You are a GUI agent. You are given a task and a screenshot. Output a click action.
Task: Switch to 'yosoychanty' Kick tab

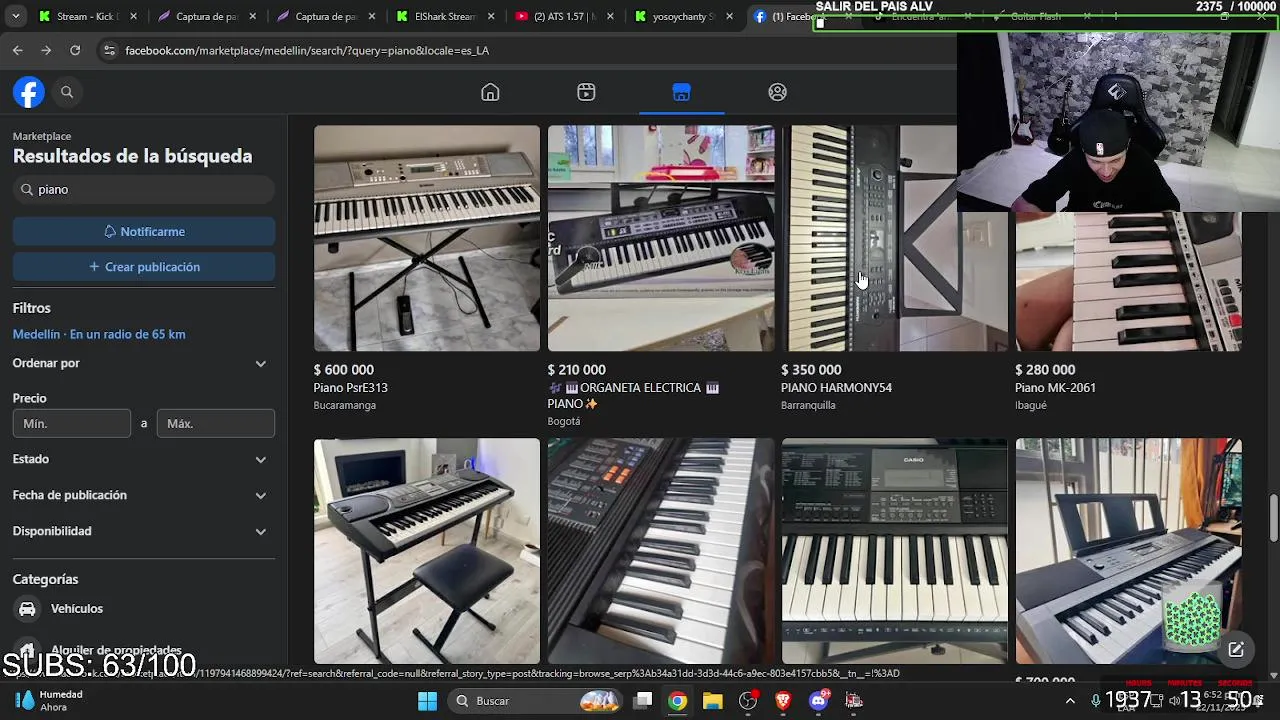[x=684, y=16]
